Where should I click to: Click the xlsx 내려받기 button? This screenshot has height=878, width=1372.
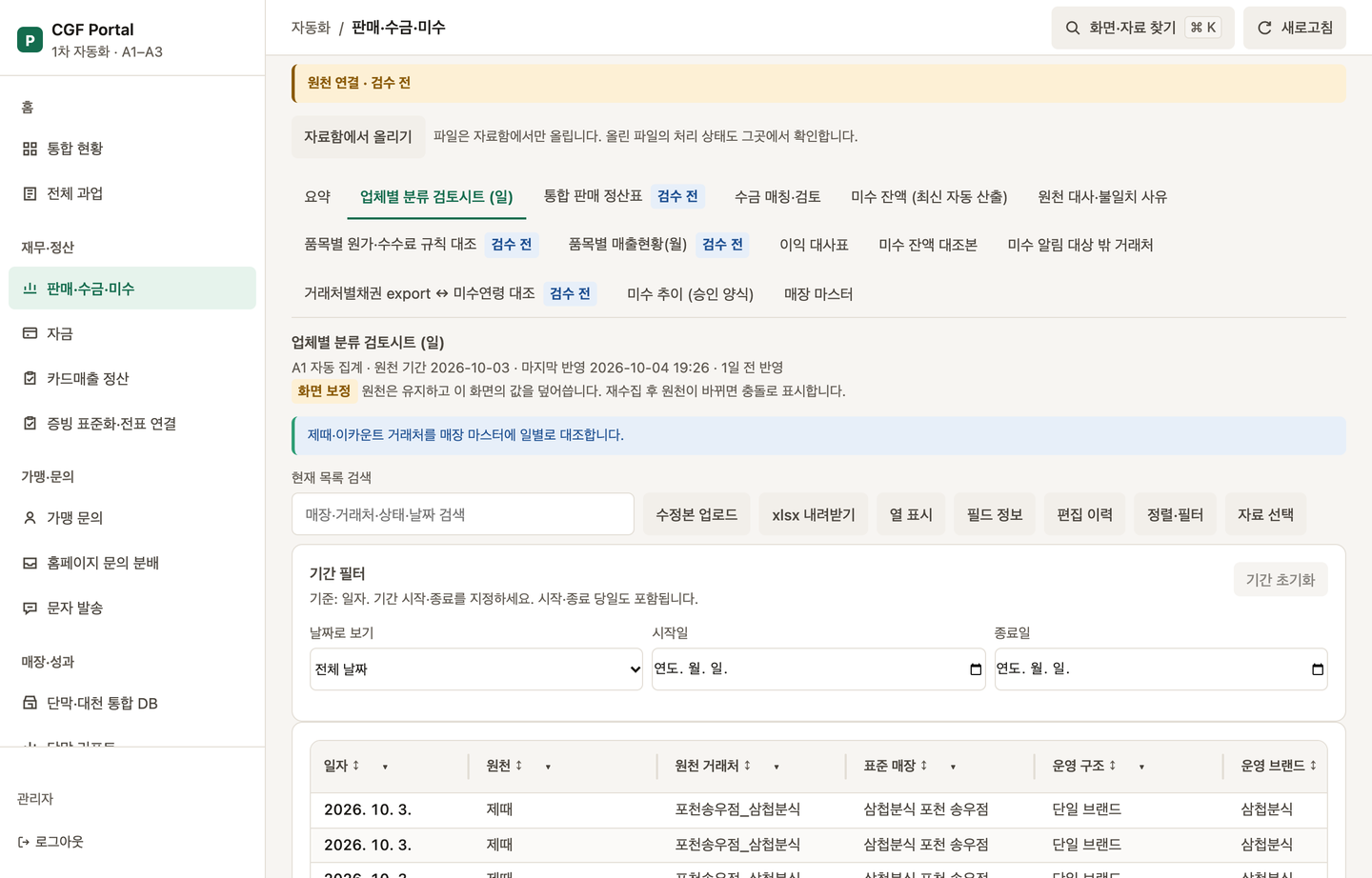814,514
